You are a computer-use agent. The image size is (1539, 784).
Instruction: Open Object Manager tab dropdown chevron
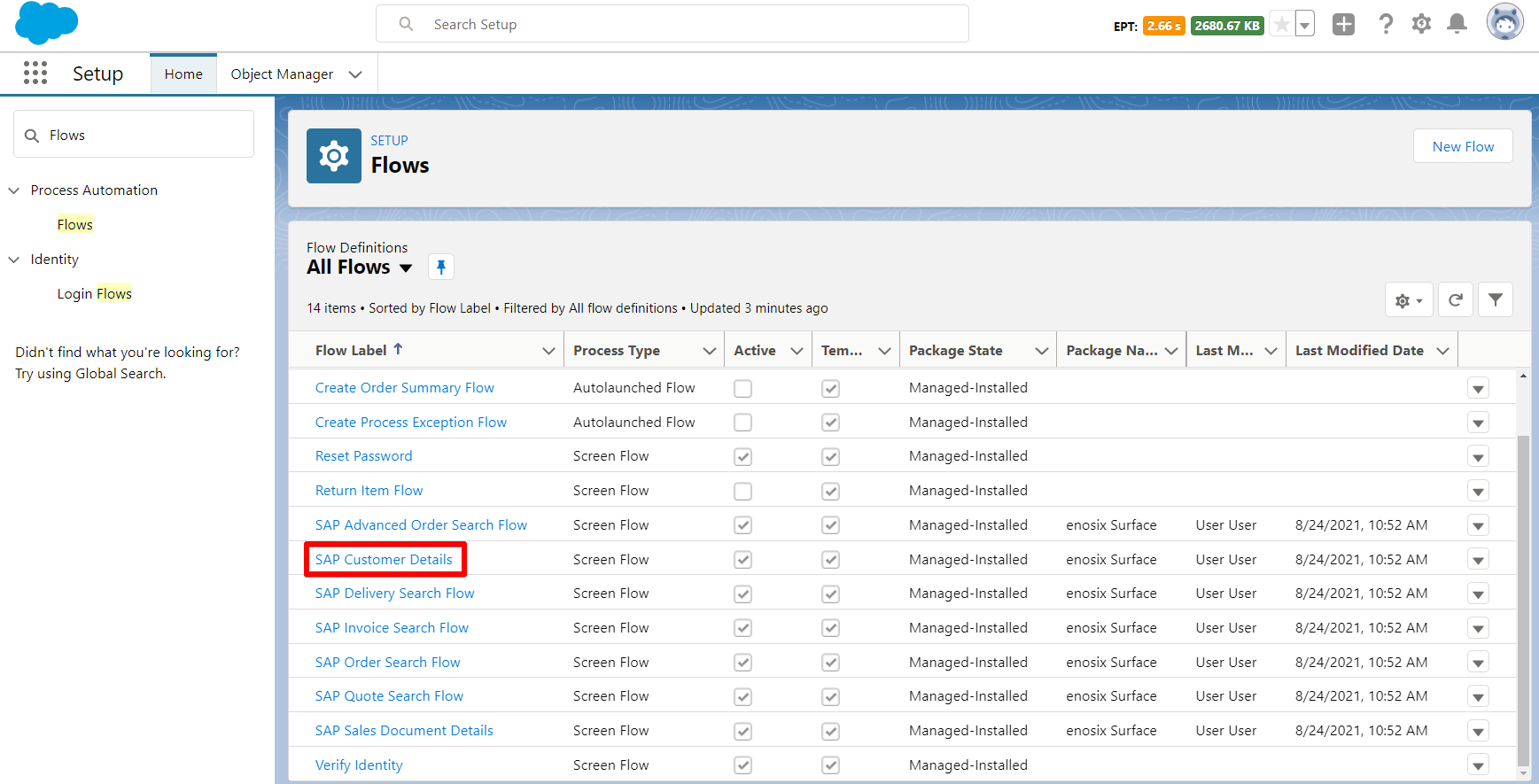[x=355, y=74]
